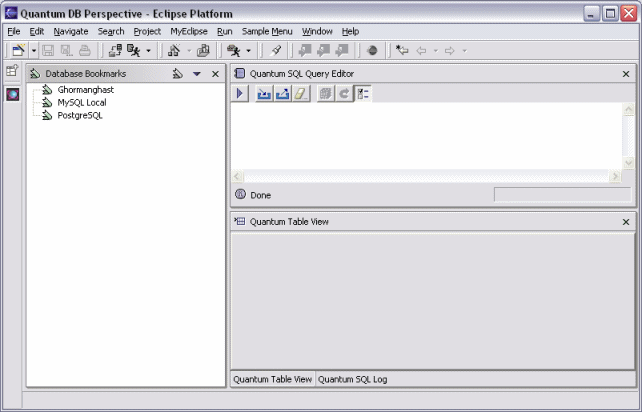Click the export query icon
Viewport: 642px width, 412px height.
tap(282, 93)
